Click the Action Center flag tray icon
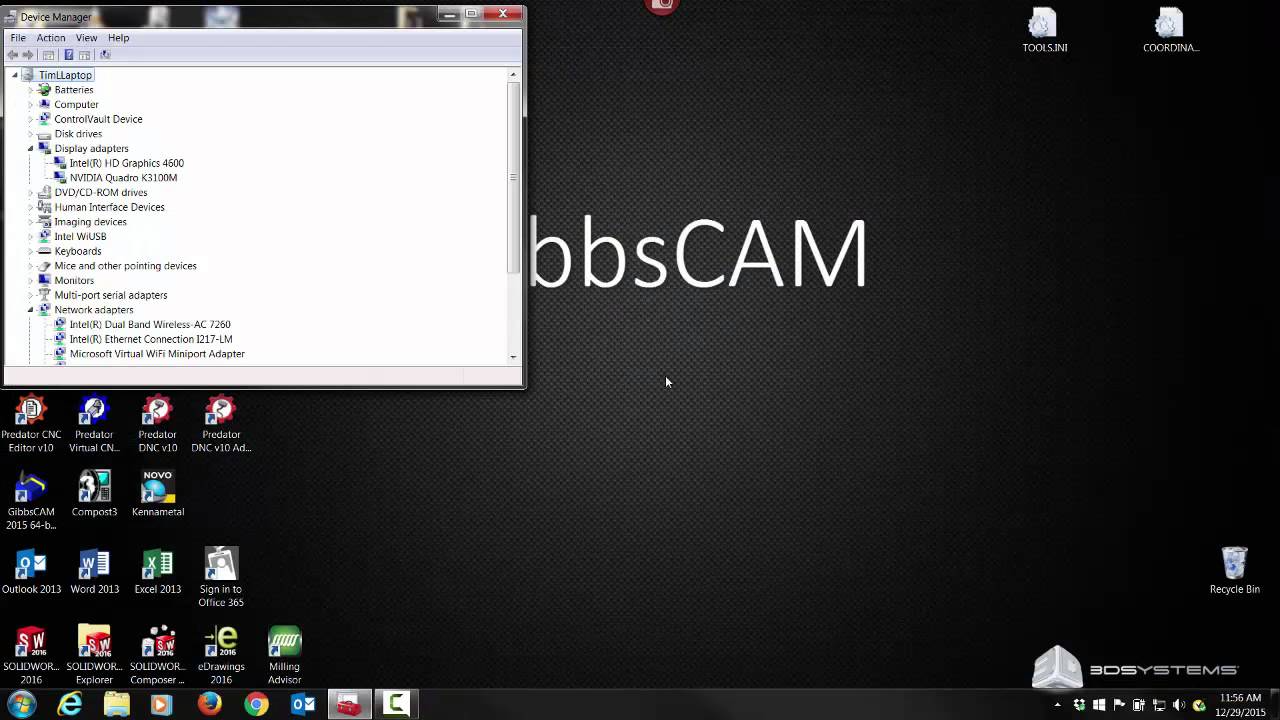 [1119, 705]
